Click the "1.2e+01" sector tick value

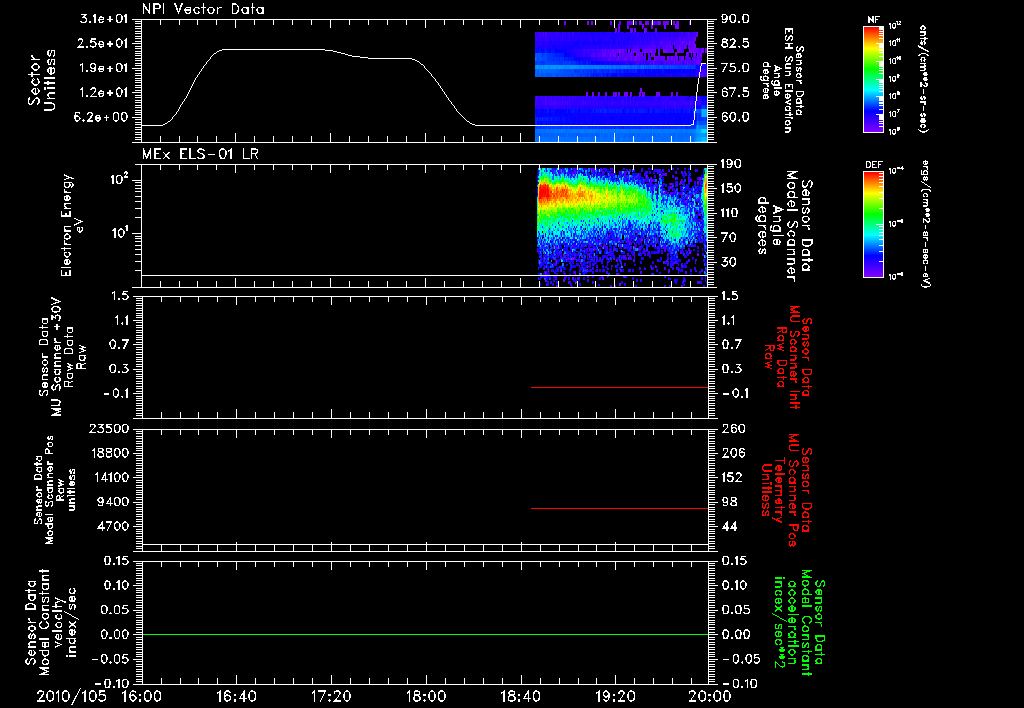tap(104, 92)
